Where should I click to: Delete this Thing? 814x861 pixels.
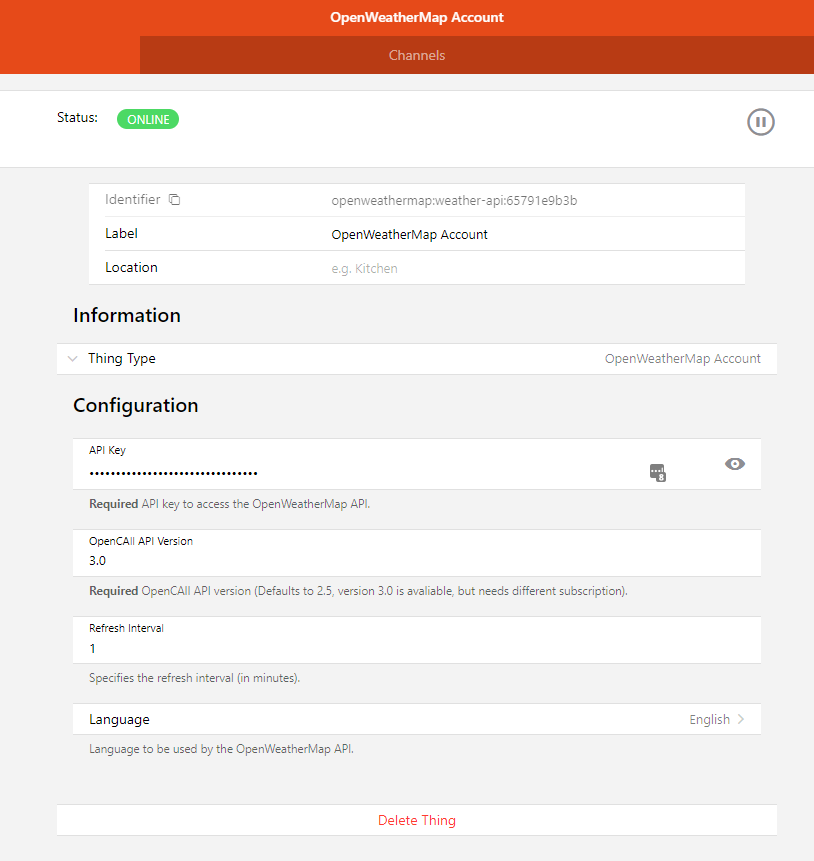tap(417, 820)
